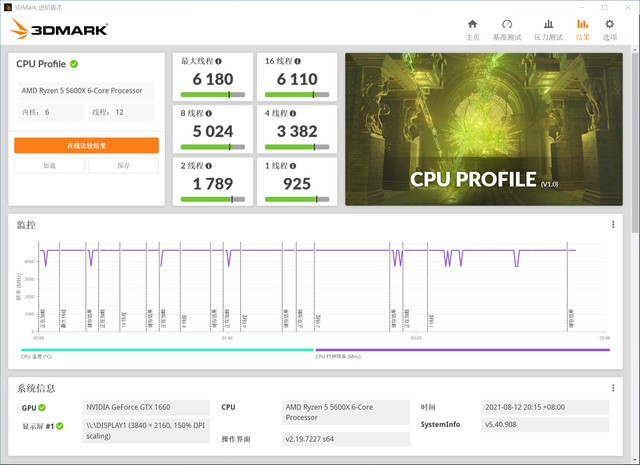Click the display #1 green checkmark icon
The width and height of the screenshot is (640, 465).
[60, 426]
